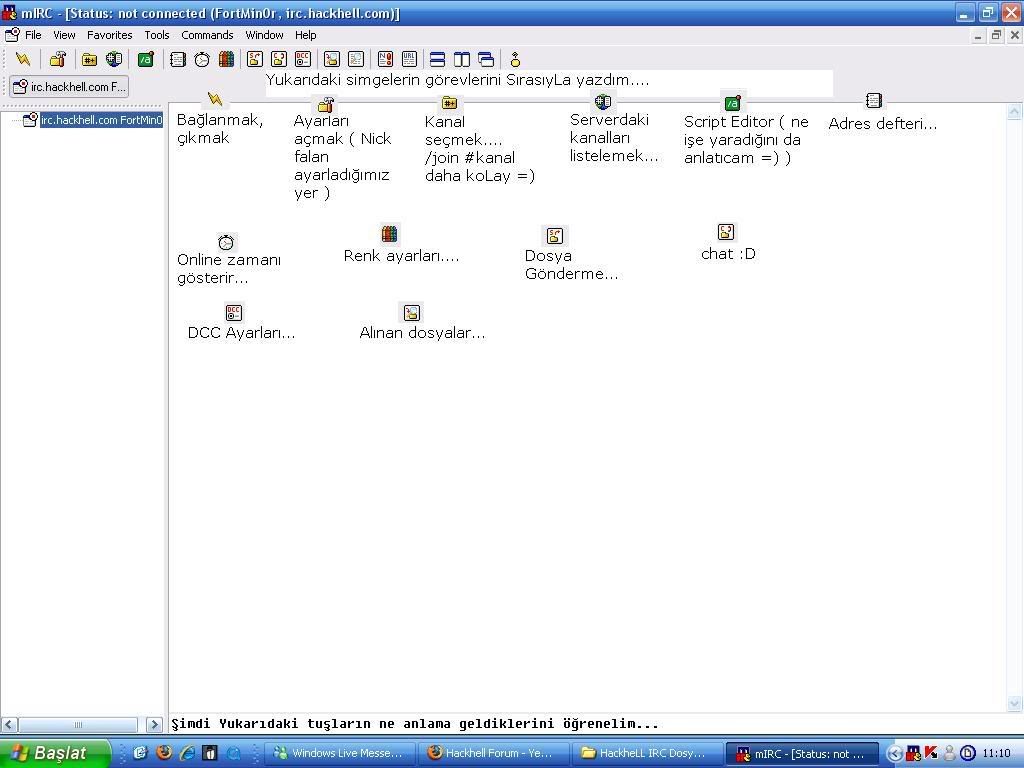Viewport: 1024px width, 768px height.
Task: Click the vertical scrollbar down arrow
Action: click(1014, 703)
